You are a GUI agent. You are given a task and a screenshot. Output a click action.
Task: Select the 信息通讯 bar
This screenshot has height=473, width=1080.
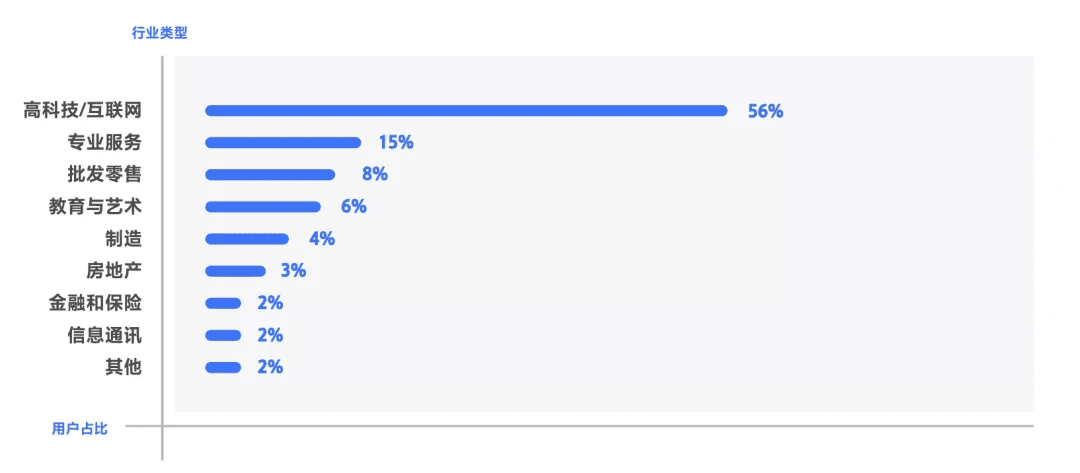(x=223, y=335)
